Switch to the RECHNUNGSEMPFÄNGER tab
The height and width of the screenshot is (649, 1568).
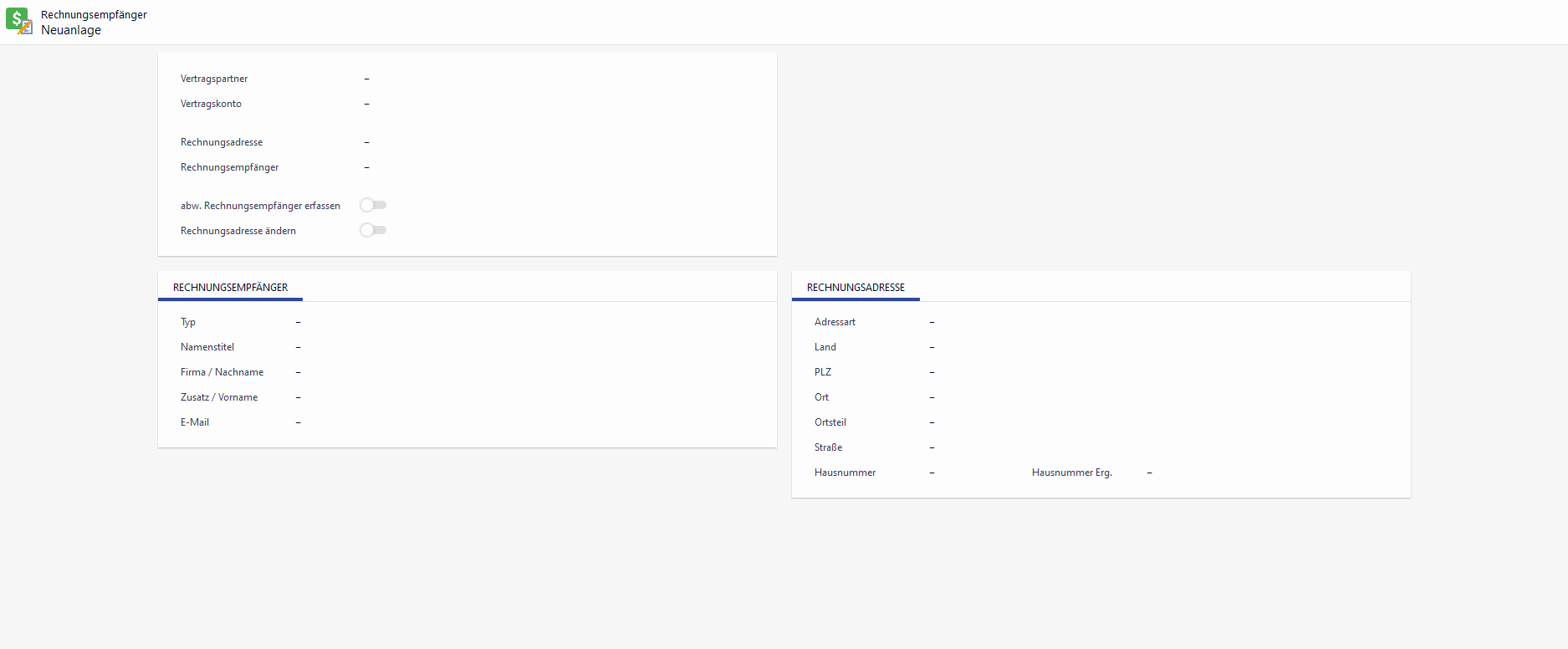point(230,287)
